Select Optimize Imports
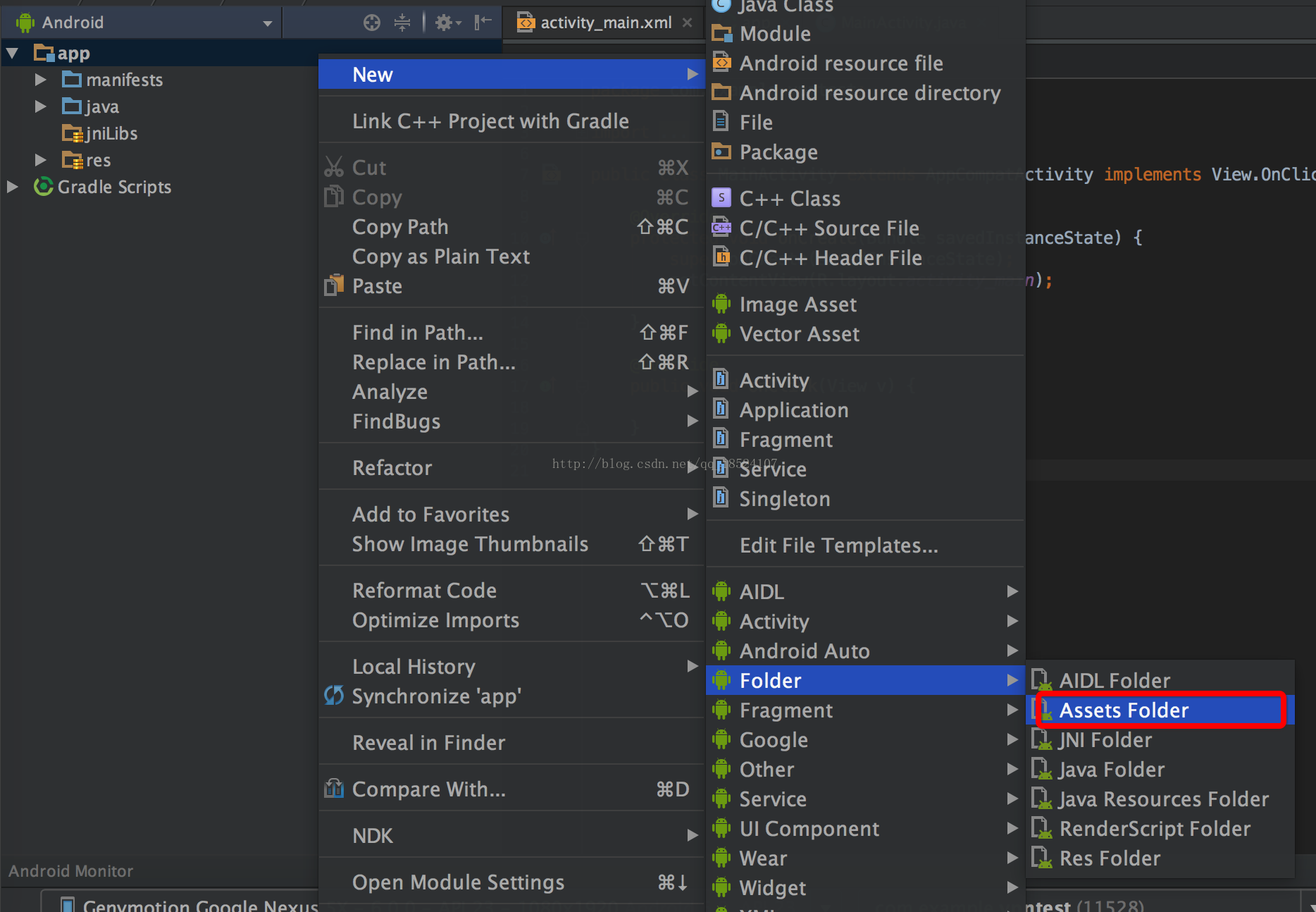This screenshot has height=912, width=1316. [511, 620]
